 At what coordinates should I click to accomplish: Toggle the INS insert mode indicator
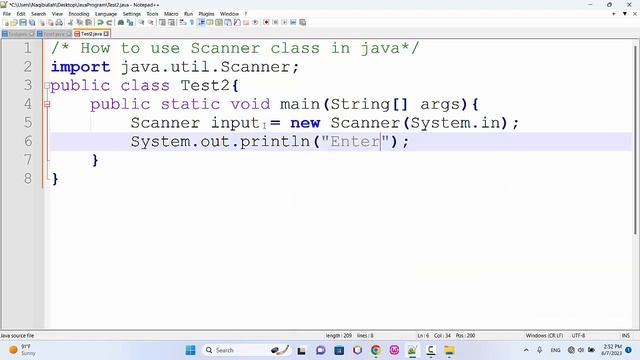point(625,336)
